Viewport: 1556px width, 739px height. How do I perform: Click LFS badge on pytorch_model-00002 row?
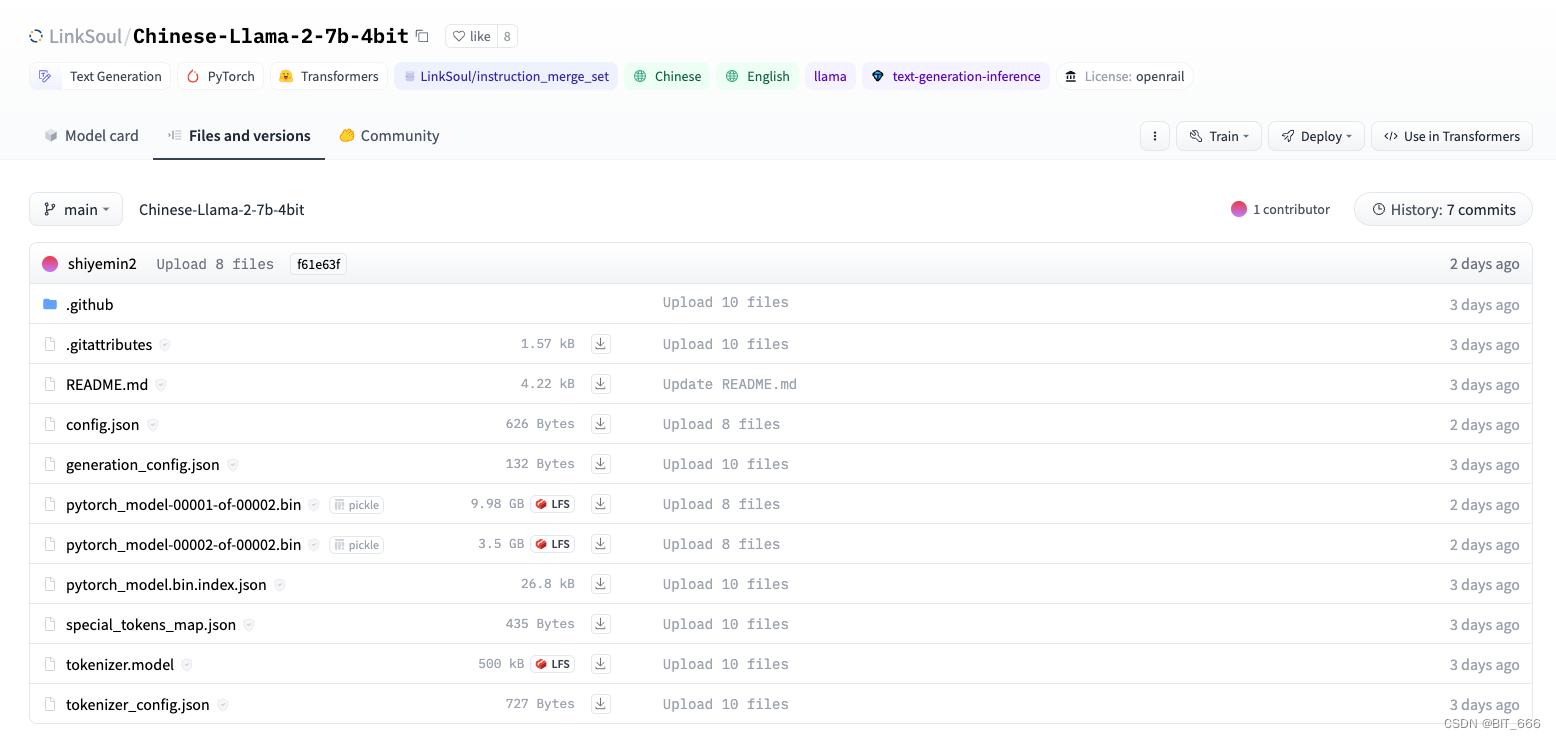[x=553, y=544]
